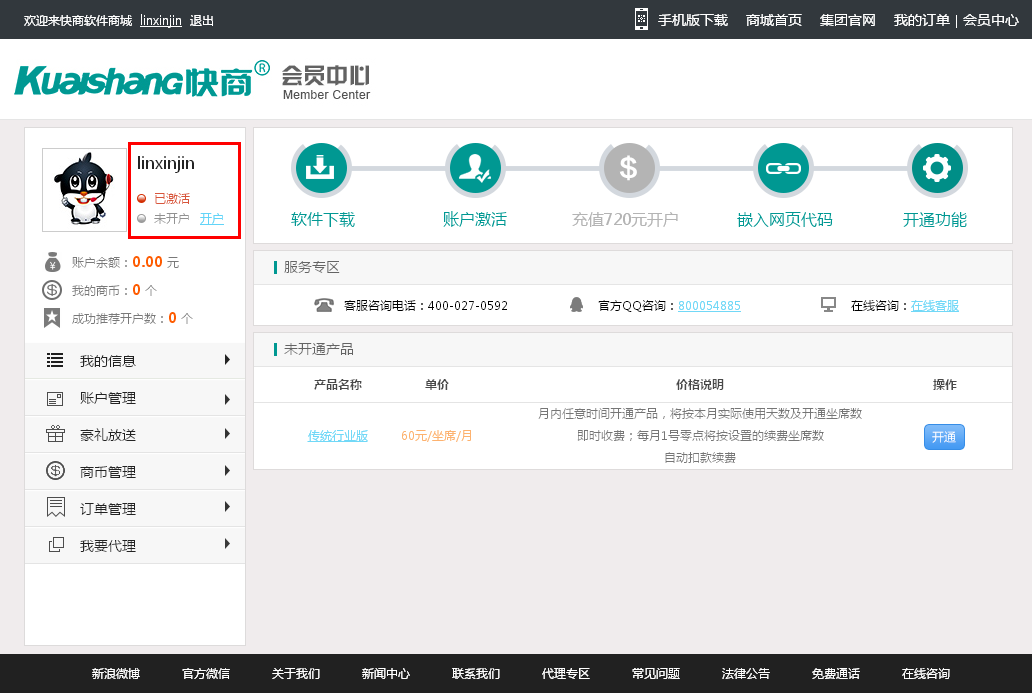Open the 开户 link under username

click(x=211, y=219)
